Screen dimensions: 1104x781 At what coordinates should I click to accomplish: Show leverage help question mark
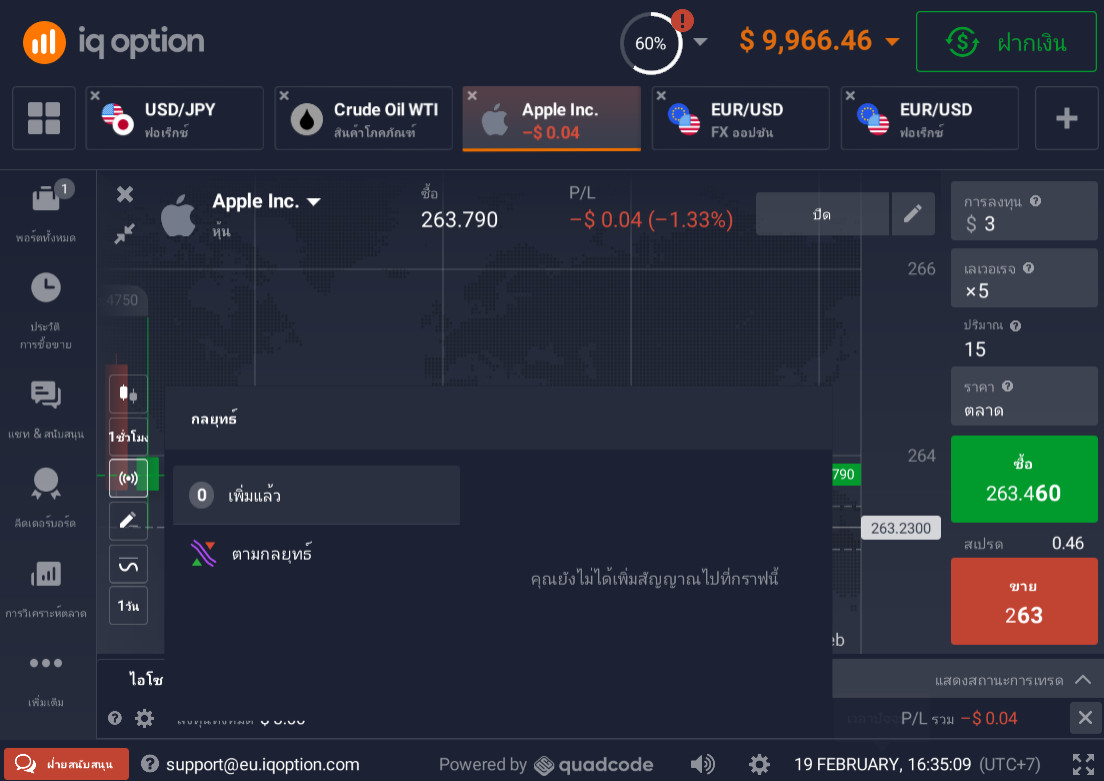pos(1028,268)
